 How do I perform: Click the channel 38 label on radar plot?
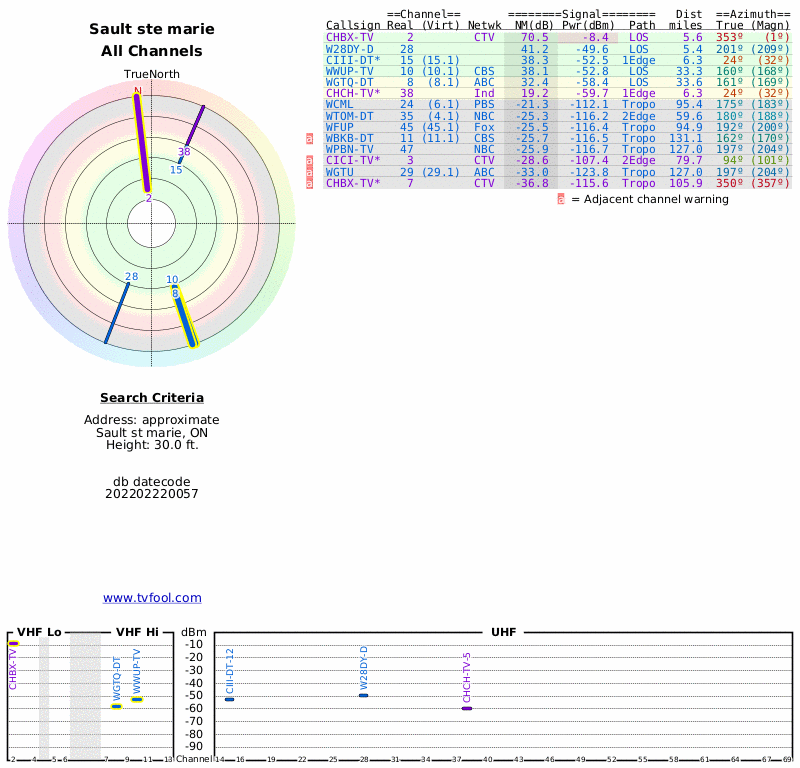click(x=184, y=152)
